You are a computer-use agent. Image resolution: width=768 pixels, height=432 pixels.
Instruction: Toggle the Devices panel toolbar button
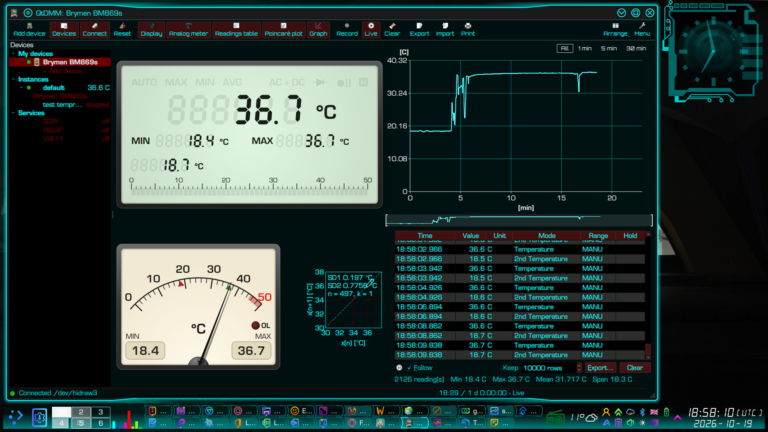click(x=64, y=29)
